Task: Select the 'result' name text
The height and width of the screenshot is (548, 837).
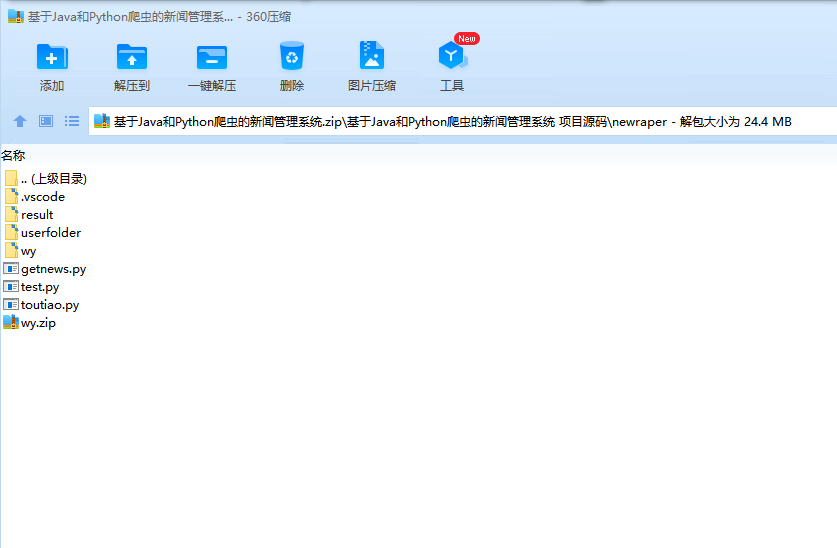Action: click(x=37, y=215)
